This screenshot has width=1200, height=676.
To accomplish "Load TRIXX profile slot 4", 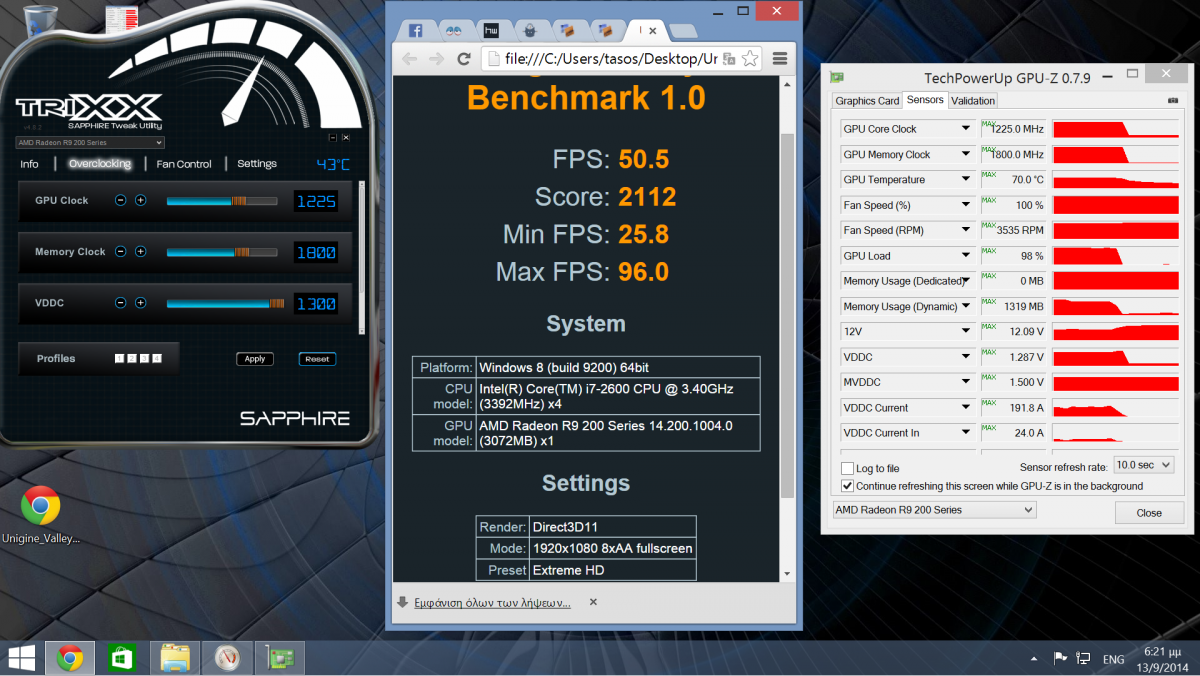I will (157, 358).
